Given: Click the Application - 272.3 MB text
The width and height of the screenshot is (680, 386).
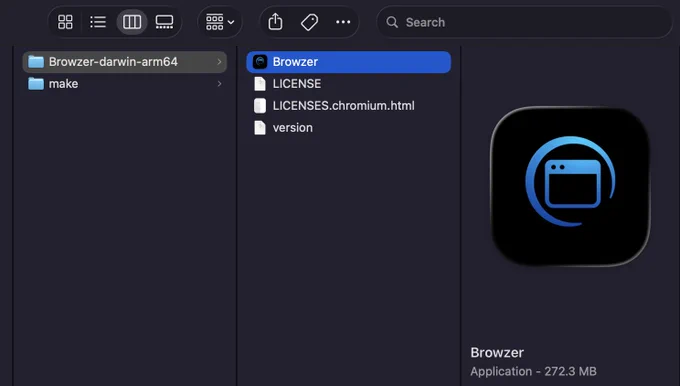Looking at the screenshot, I should coord(533,371).
